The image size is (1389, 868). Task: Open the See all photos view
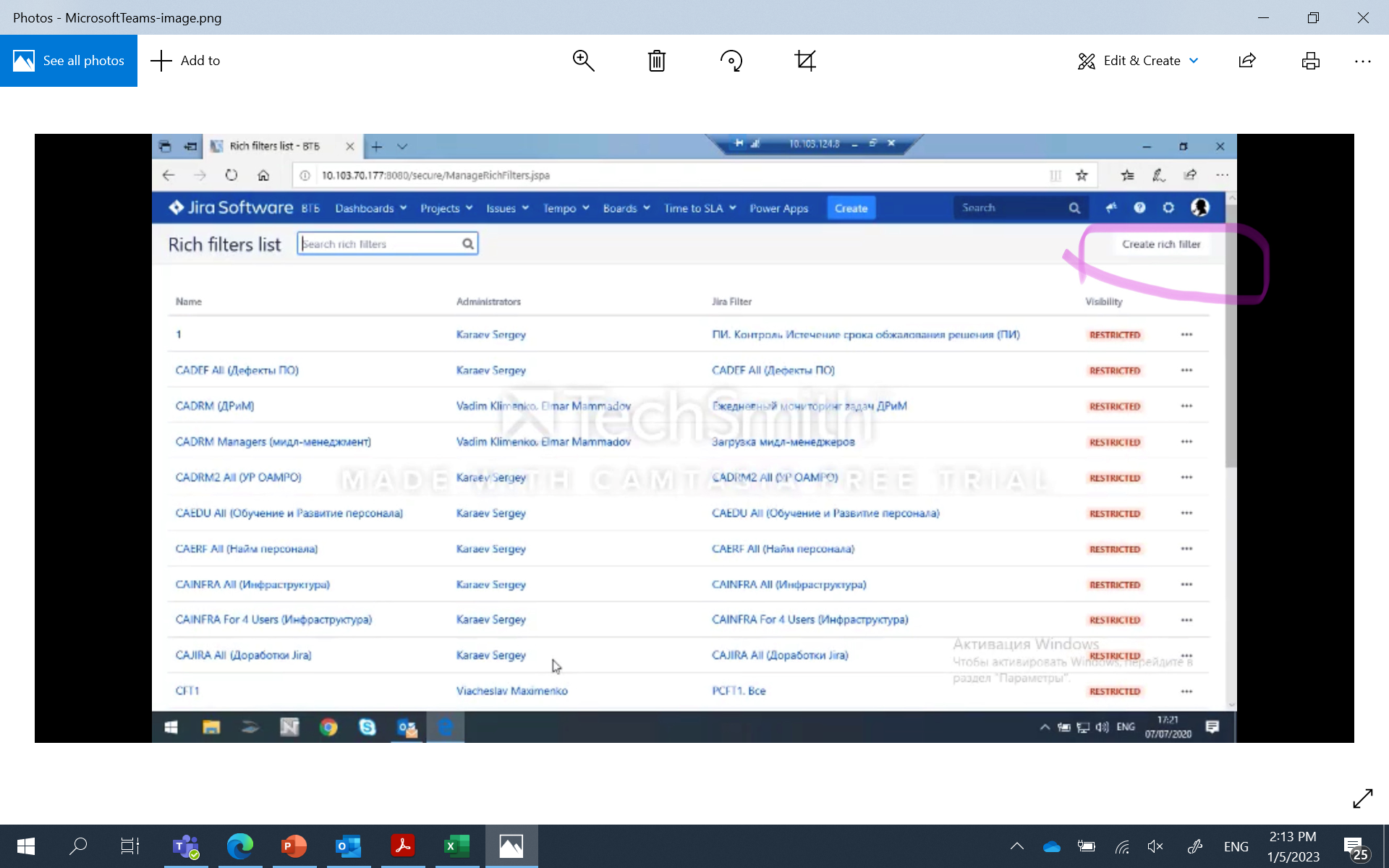(x=69, y=61)
